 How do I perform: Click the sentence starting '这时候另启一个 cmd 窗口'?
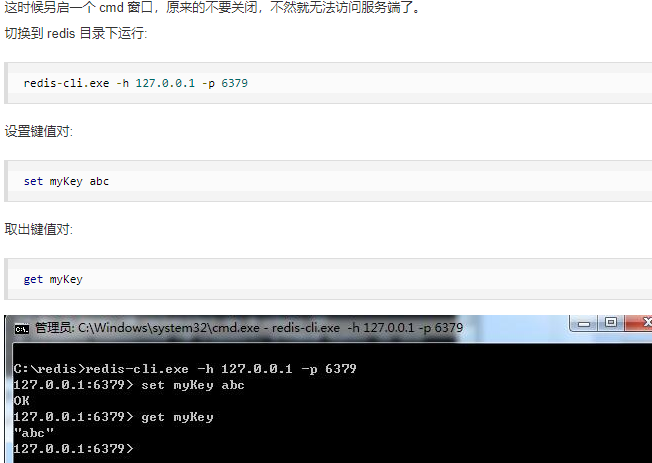click(x=213, y=7)
